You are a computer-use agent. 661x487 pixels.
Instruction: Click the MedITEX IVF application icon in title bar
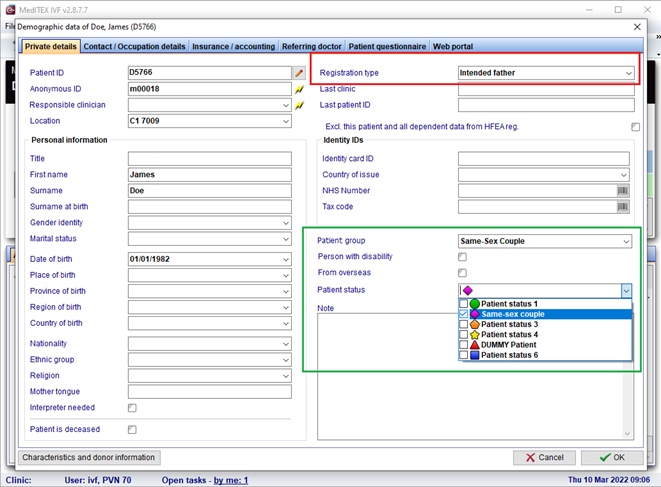[10, 10]
